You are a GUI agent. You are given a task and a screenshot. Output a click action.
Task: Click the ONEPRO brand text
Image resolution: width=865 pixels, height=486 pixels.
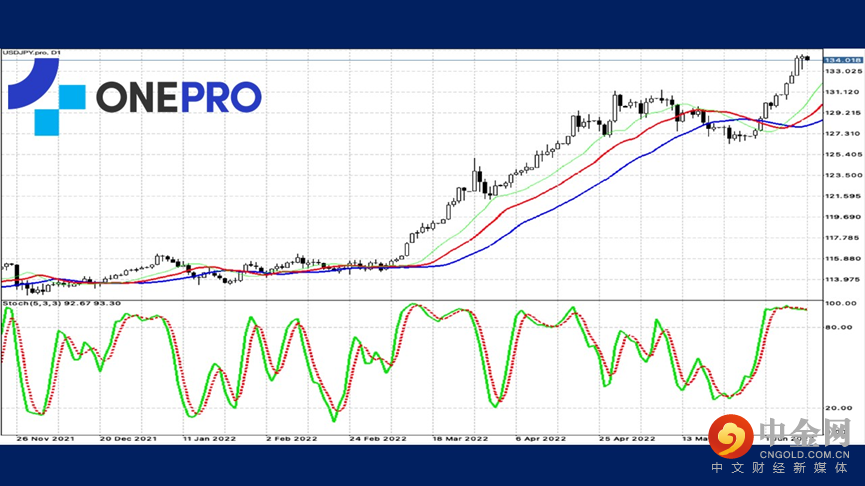[179, 97]
